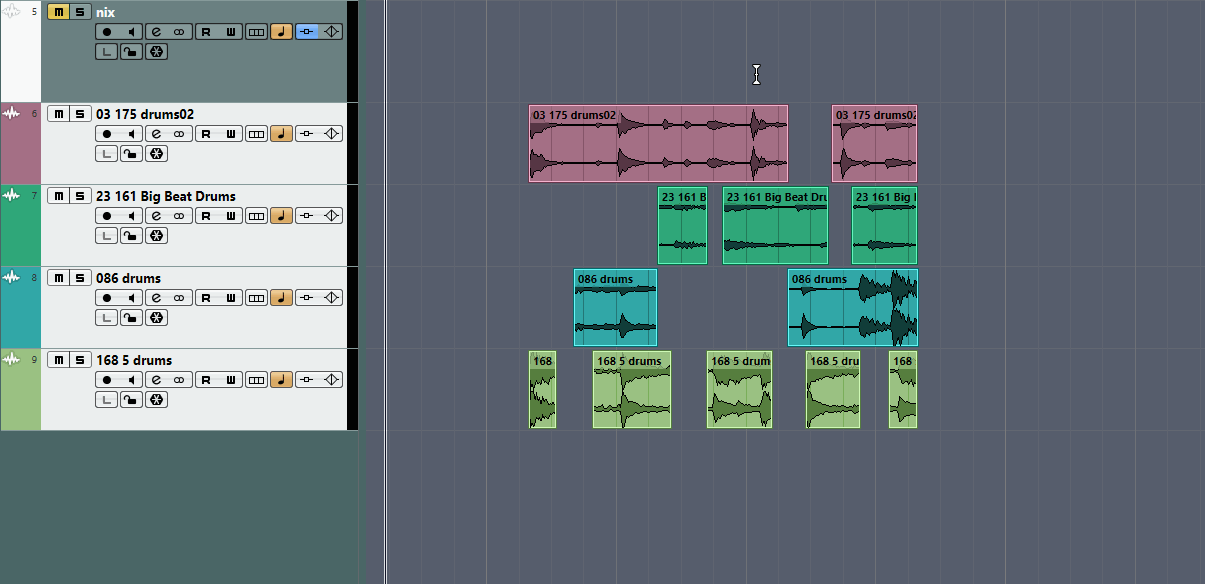Record enable the 168 5 drums track
Image resolution: width=1205 pixels, height=584 pixels.
[x=107, y=379]
